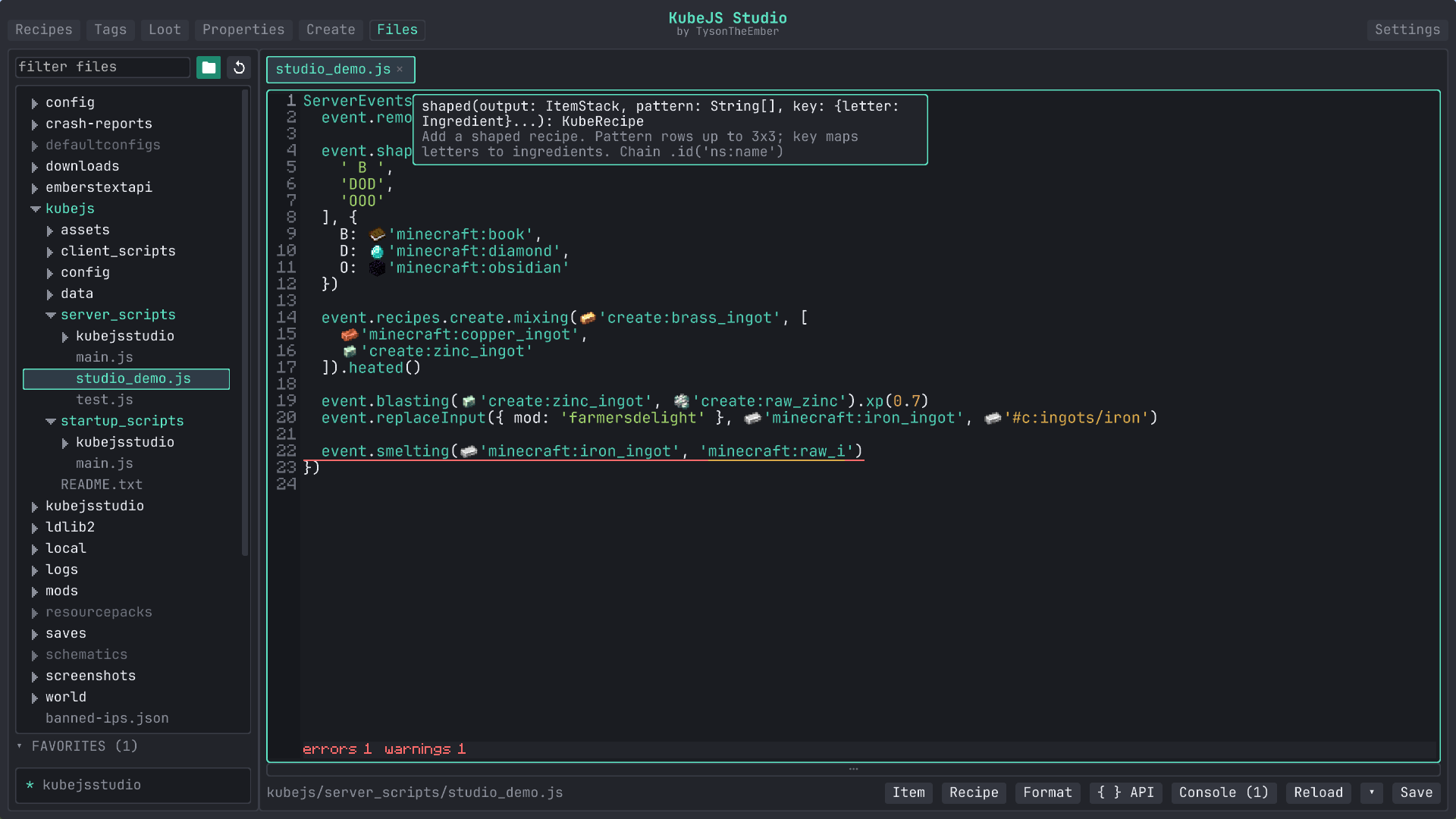The height and width of the screenshot is (819, 1456).
Task: Click the diamond item icon on line 10
Action: pos(377,251)
